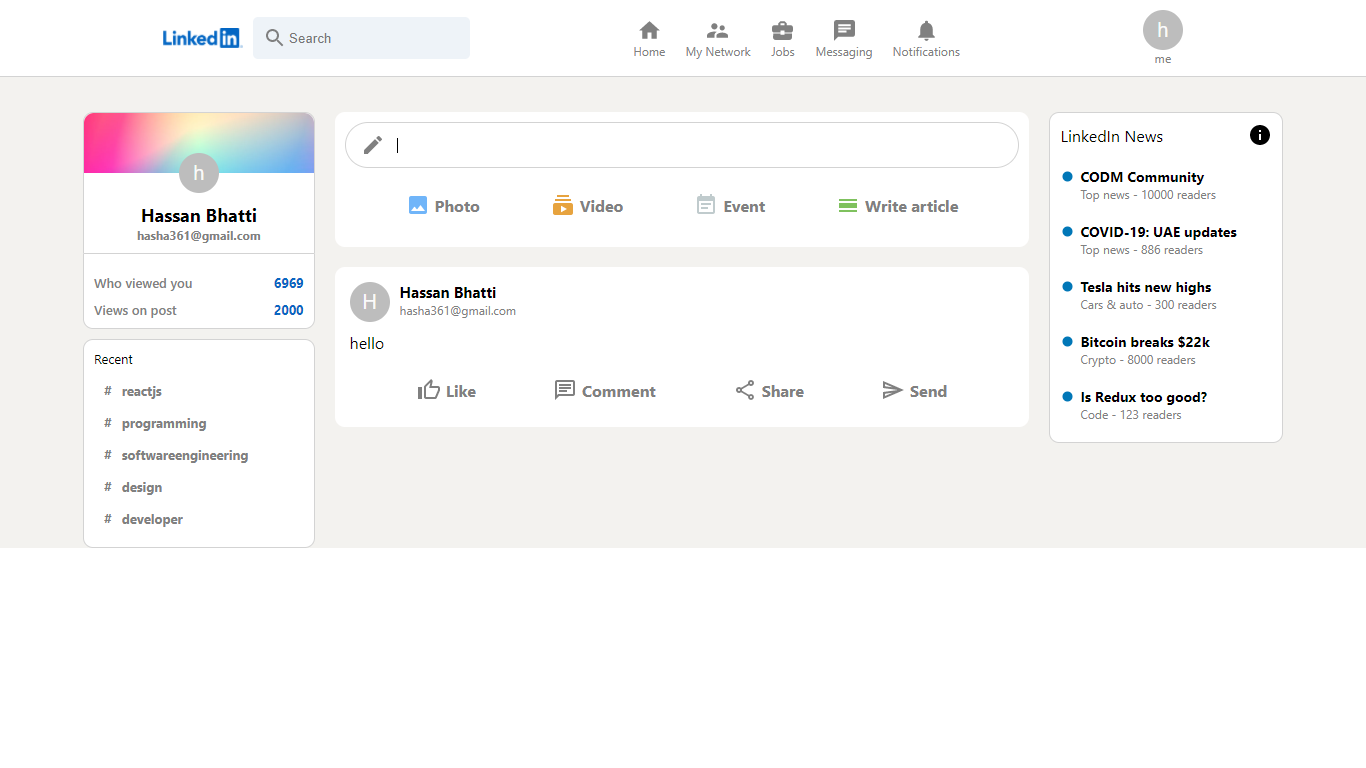This screenshot has width=1366, height=768.
Task: Like the 'hello' post
Action: click(447, 391)
